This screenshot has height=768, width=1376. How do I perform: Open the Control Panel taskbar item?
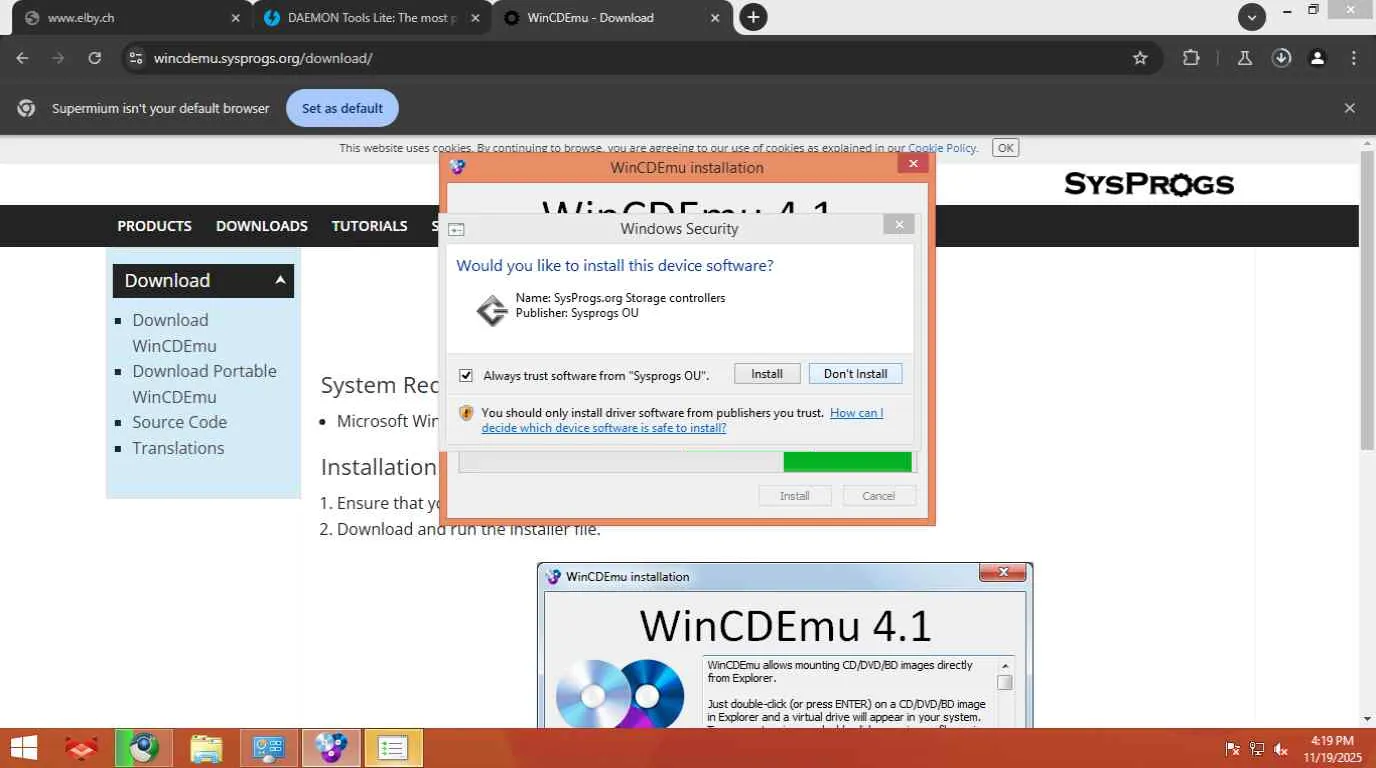[268, 748]
